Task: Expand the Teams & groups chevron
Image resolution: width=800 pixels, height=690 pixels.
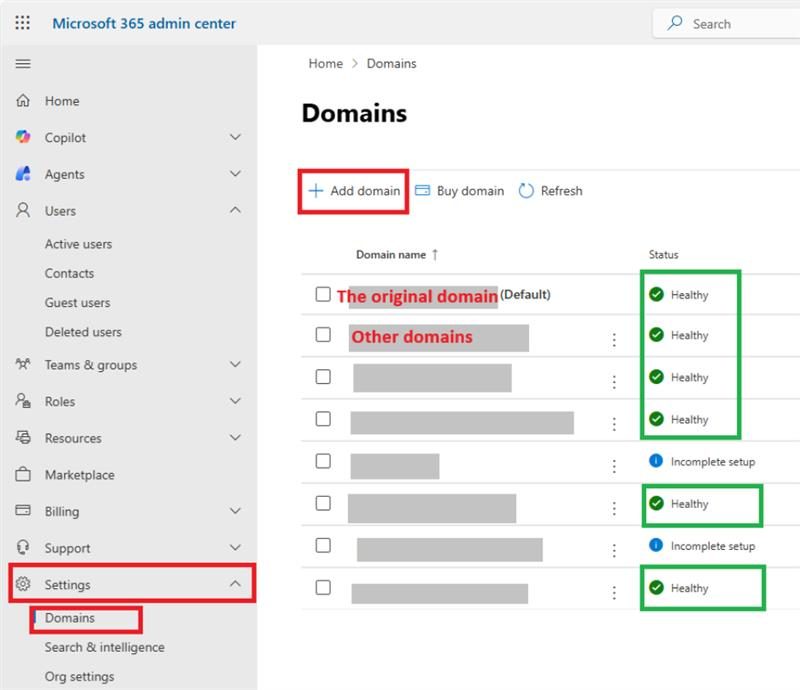Action: point(235,364)
